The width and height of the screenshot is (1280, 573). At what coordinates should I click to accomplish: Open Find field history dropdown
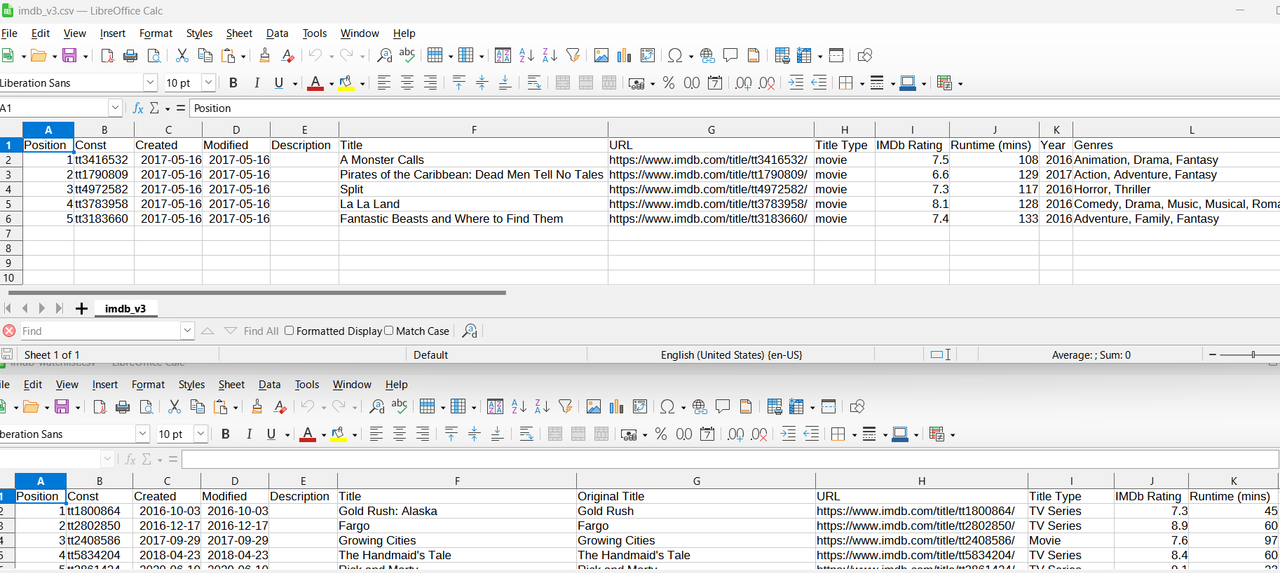[x=187, y=331]
